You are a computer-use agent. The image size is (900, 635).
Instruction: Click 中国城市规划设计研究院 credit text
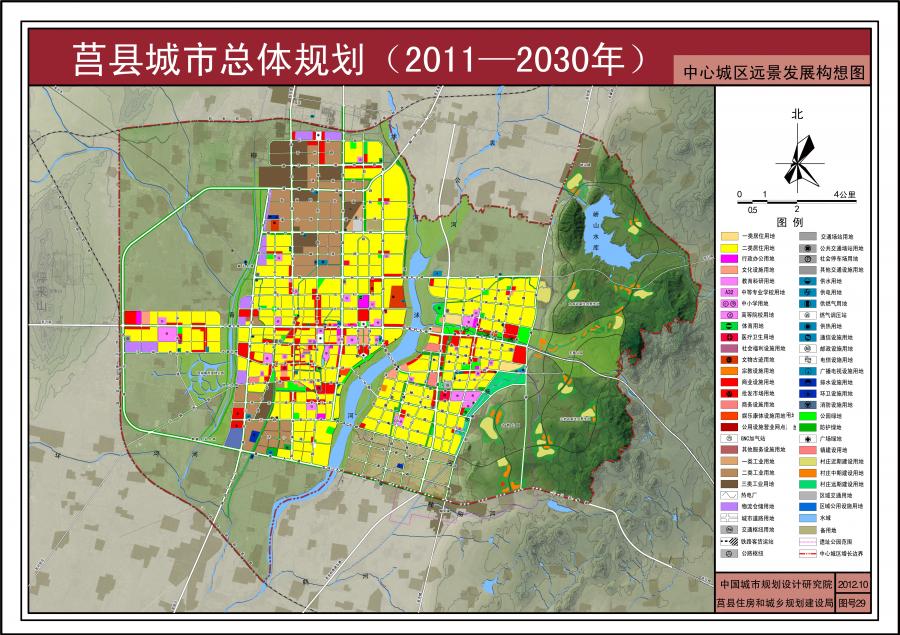[x=776, y=584]
